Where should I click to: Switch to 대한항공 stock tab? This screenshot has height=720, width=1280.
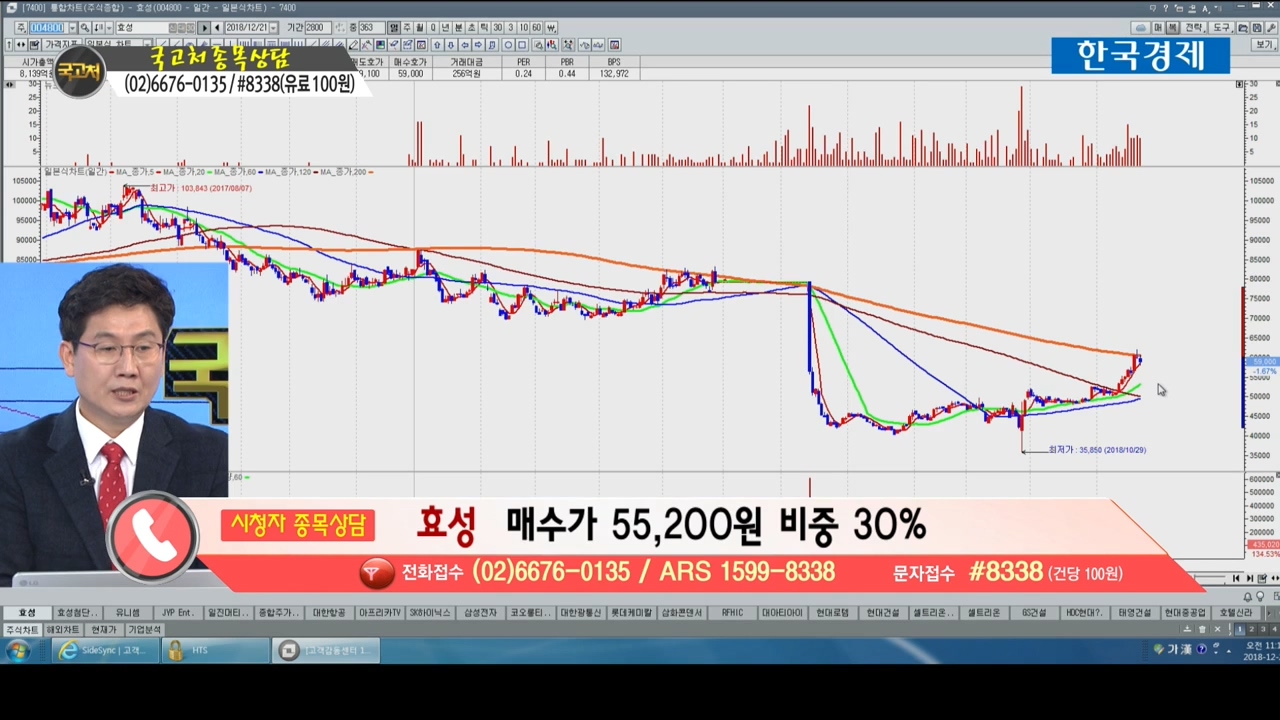click(x=329, y=612)
